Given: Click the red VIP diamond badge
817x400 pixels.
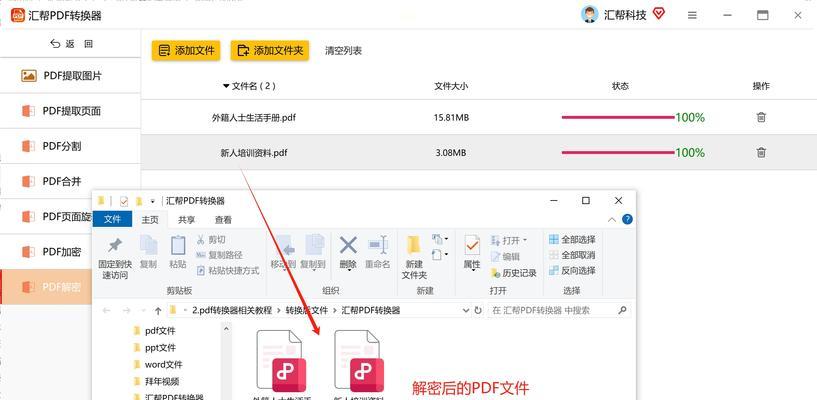Looking at the screenshot, I should [659, 14].
